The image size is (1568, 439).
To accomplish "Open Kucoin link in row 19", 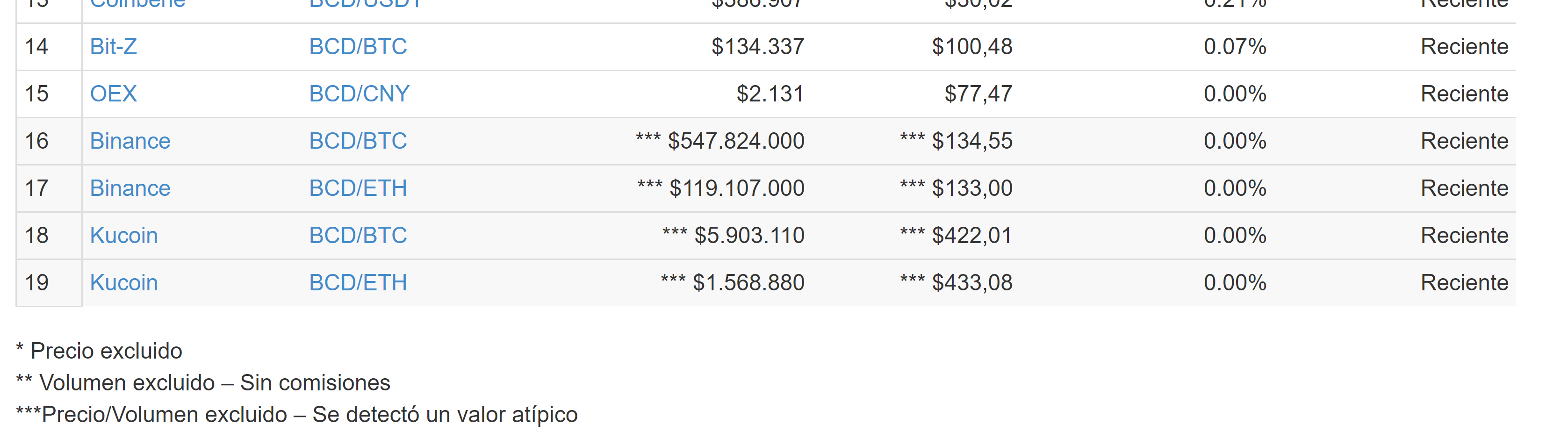I will (x=123, y=282).
